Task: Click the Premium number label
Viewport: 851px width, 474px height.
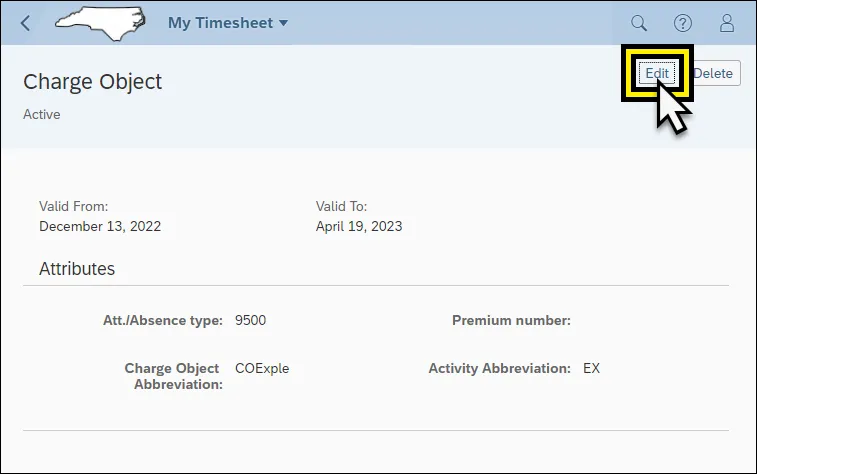Action: click(511, 321)
